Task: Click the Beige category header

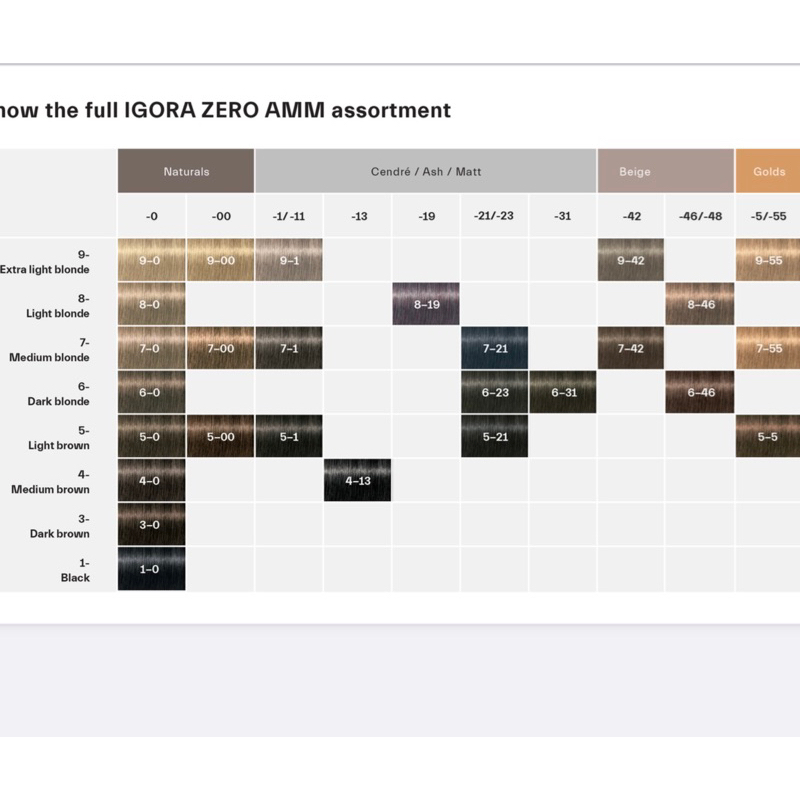Action: point(665,171)
